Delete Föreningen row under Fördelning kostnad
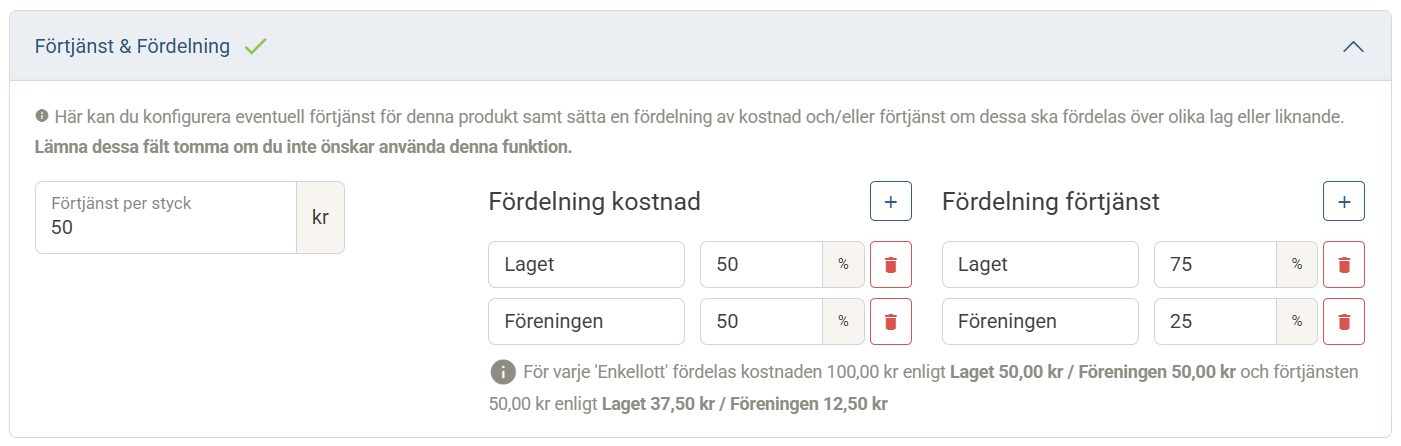Image resolution: width=1401 pixels, height=446 pixels. pos(891,322)
